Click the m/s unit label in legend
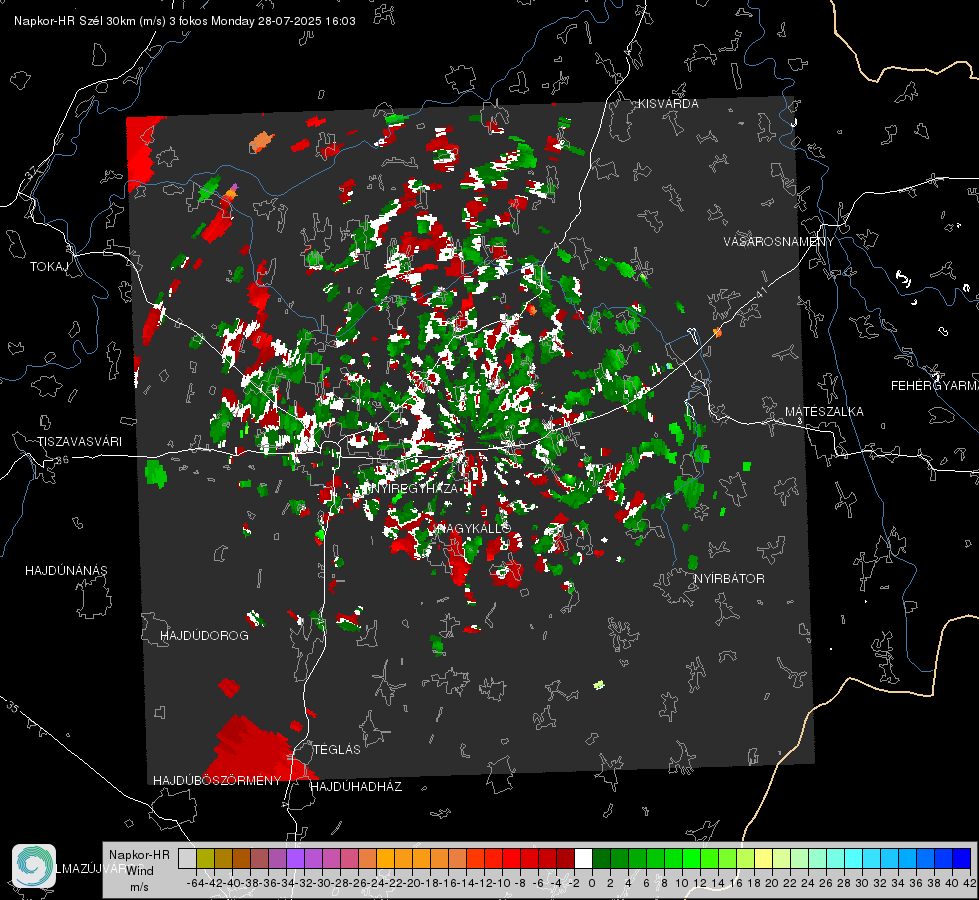 coord(139,887)
